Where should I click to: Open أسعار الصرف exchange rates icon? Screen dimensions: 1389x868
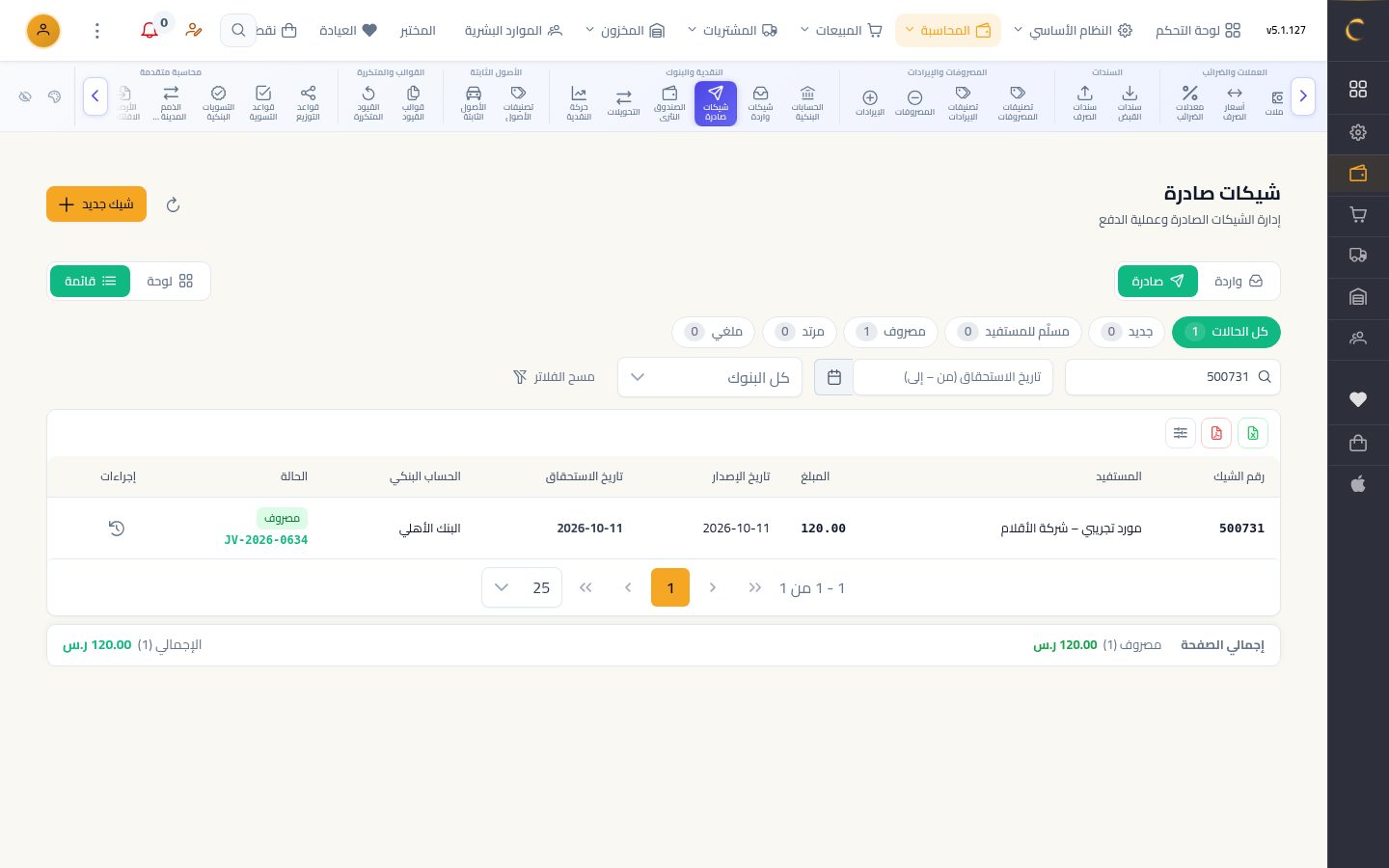(1235, 103)
